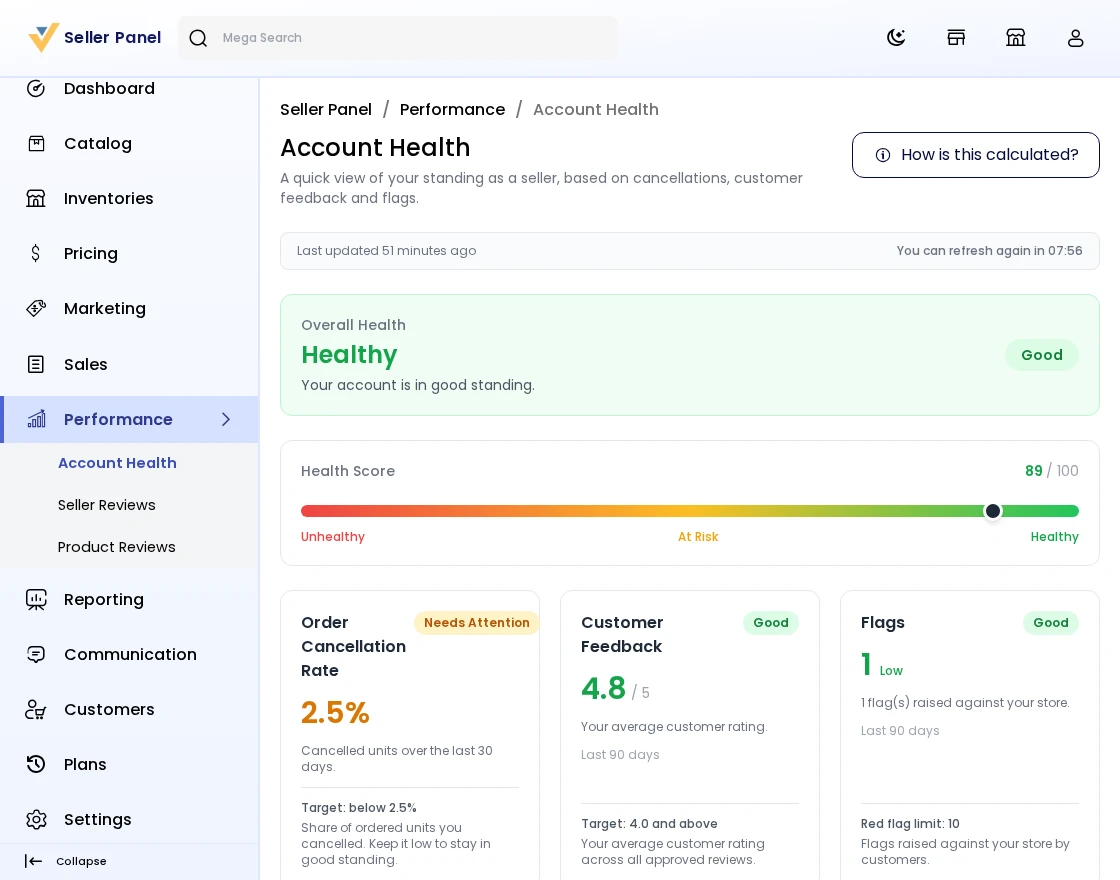
Task: Click the health score slider knob
Action: click(993, 511)
